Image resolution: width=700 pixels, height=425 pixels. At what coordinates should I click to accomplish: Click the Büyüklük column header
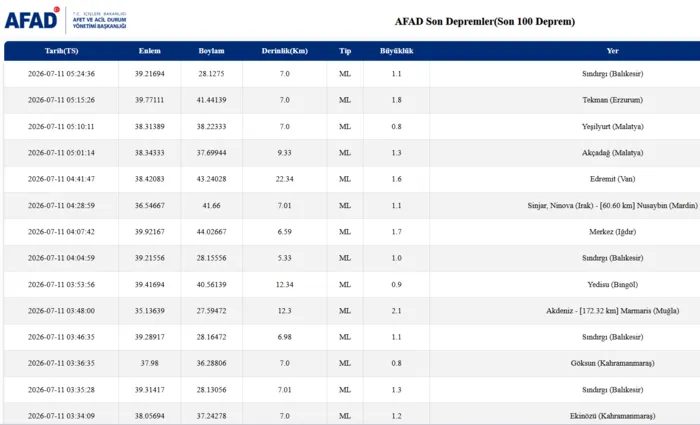tap(396, 51)
